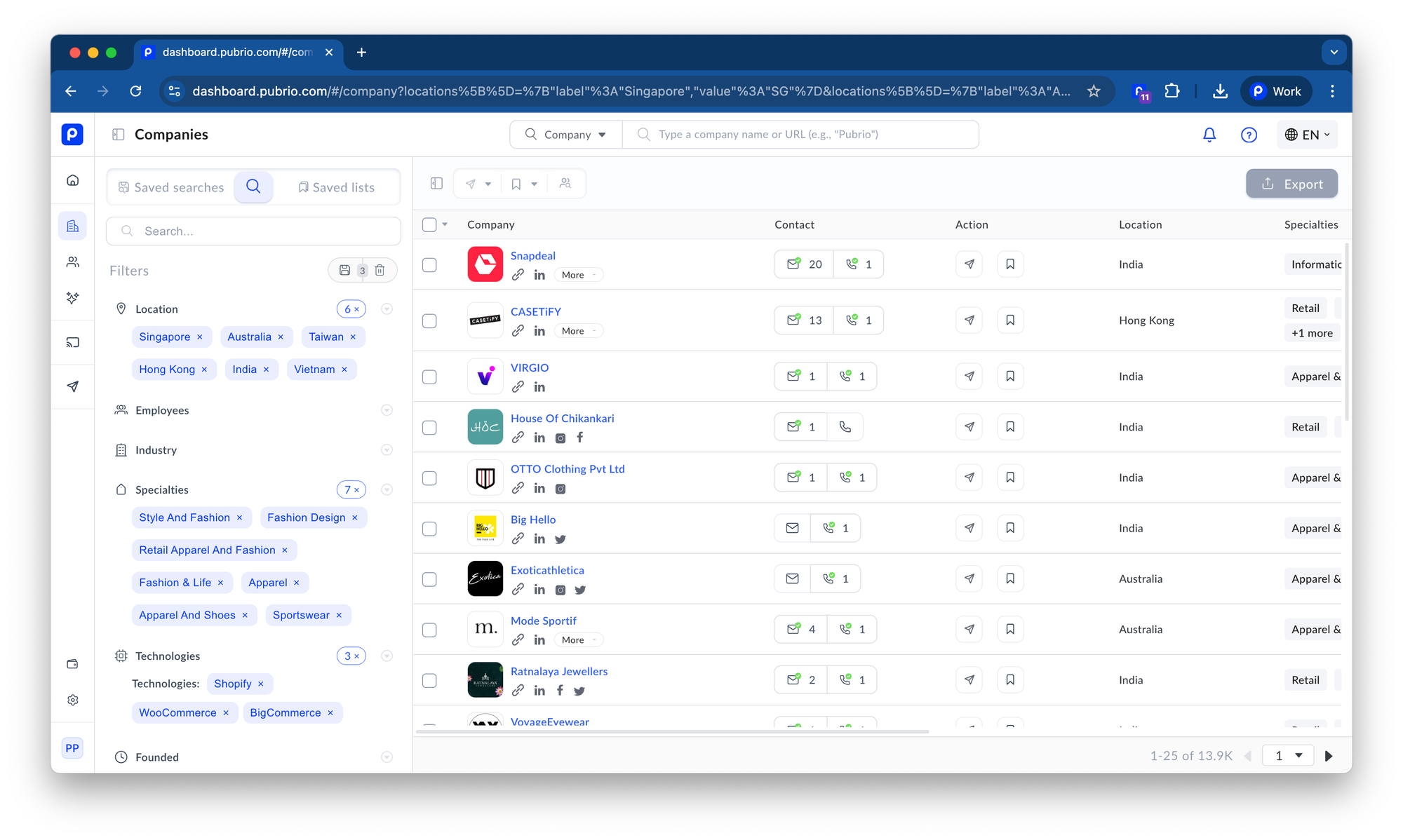Viewport: 1403px width, 840px height.
Task: Open the AI sparkle icon in sidebar
Action: pos(73,298)
